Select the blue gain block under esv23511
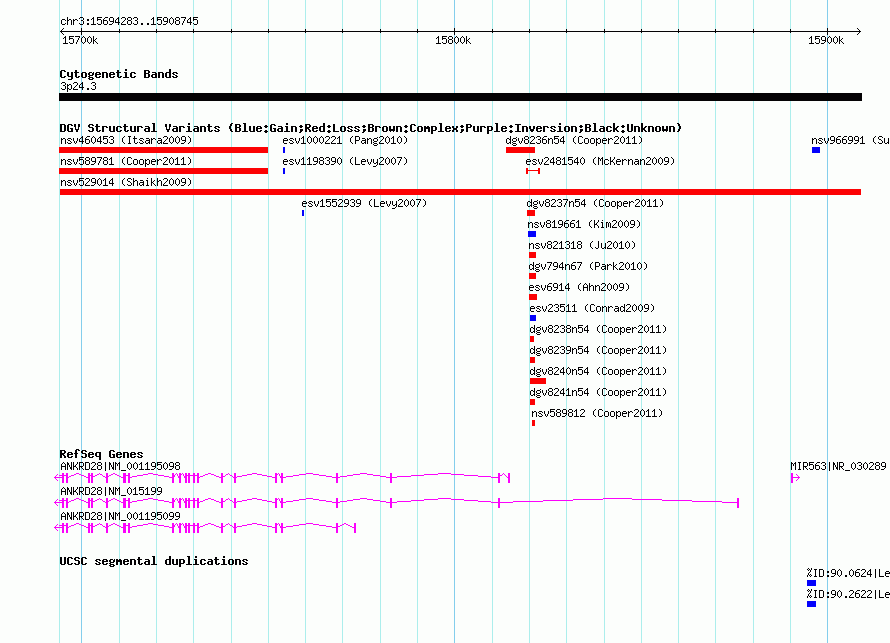Screen dimensions: 890x643 (x=532, y=318)
